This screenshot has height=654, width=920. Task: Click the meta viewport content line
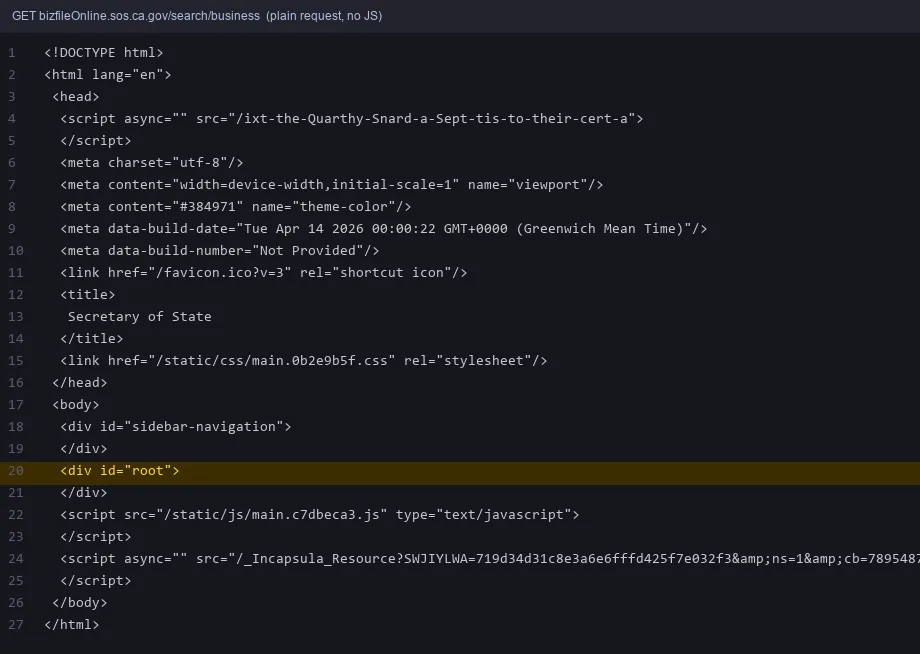click(332, 185)
